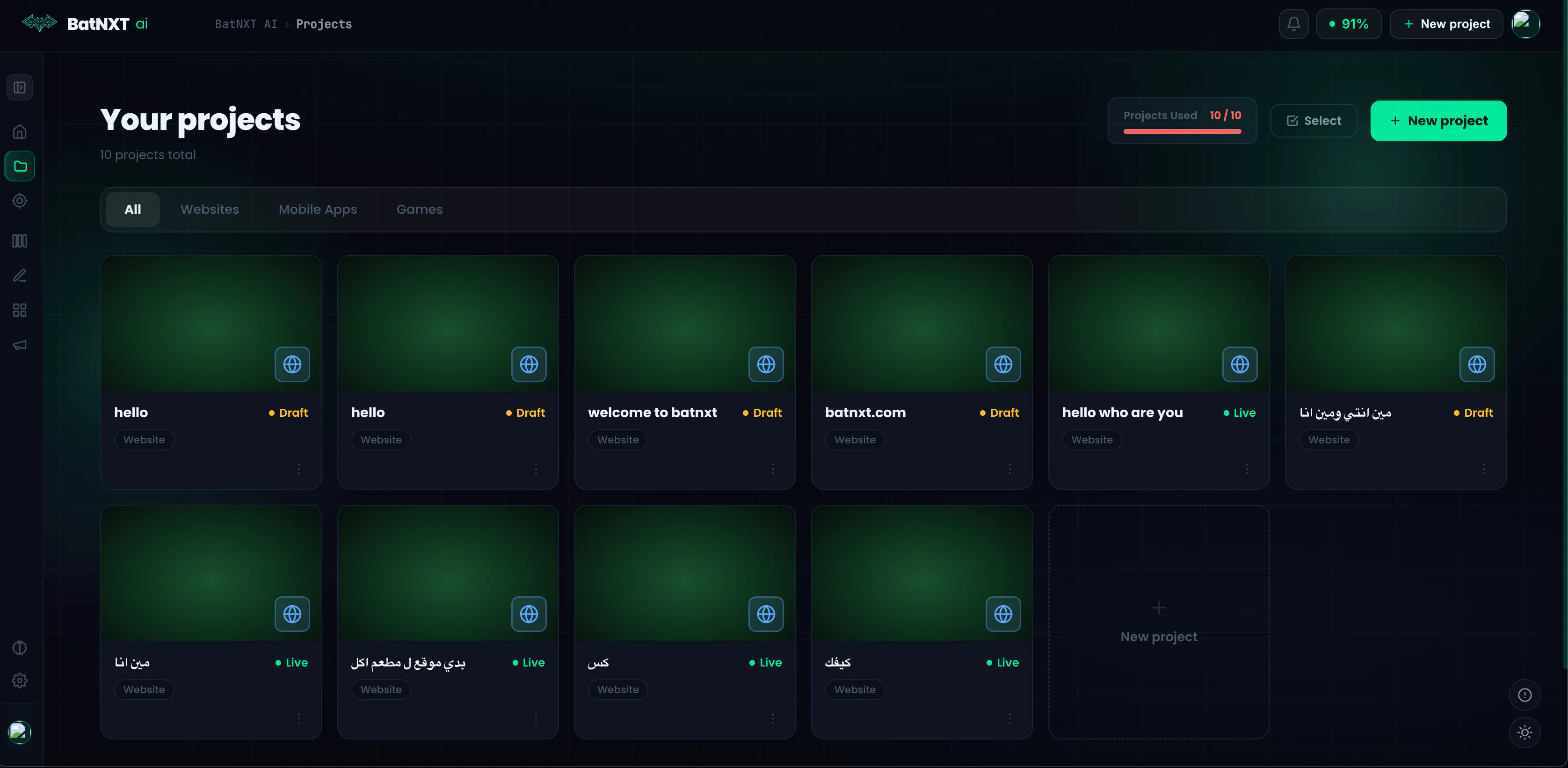Click the megaphone icon in sidebar
Screen dimensions: 1568x768
(x=20, y=345)
